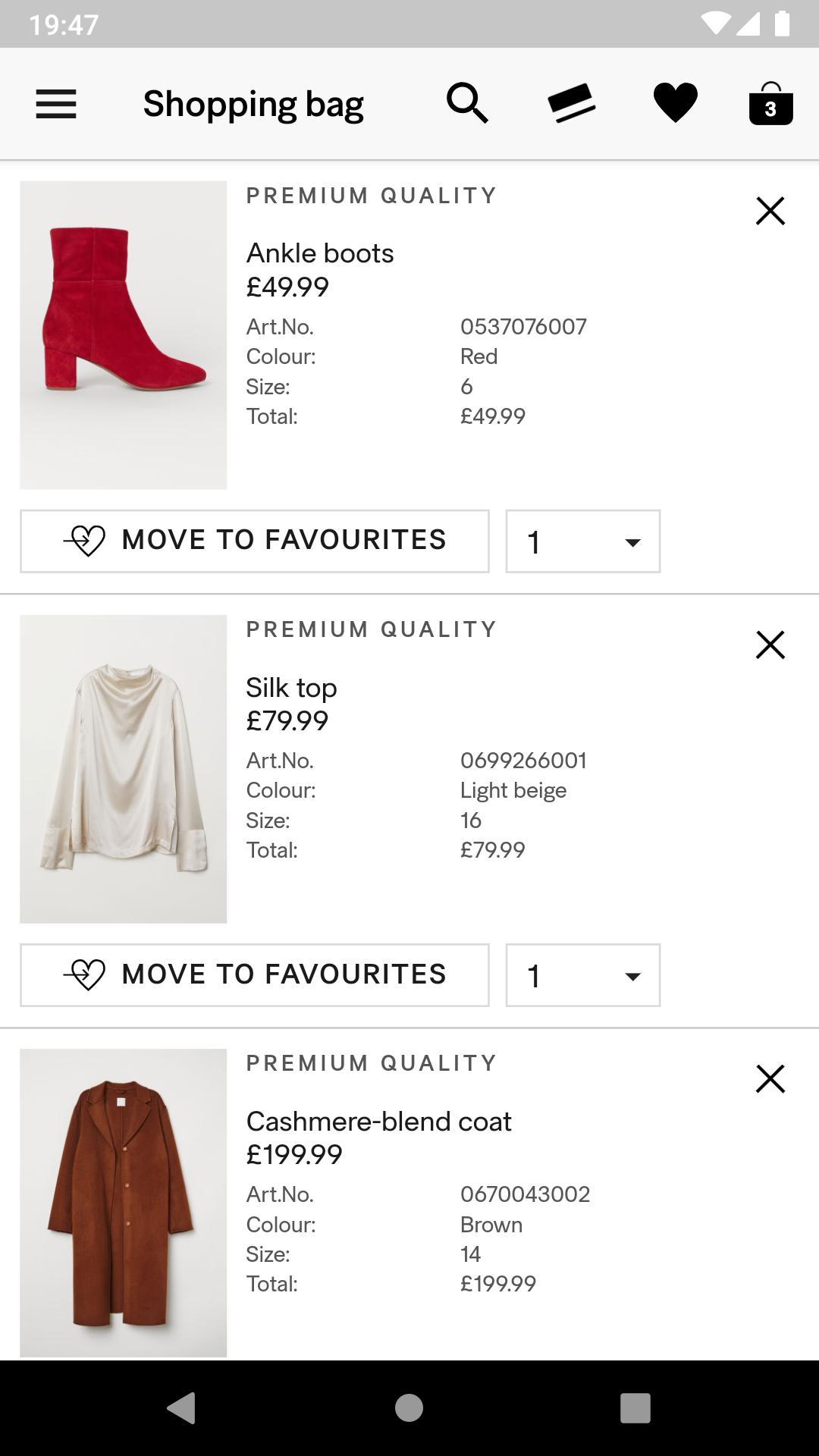Open the Ankle boots product title
This screenshot has height=1456, width=819.
(320, 253)
